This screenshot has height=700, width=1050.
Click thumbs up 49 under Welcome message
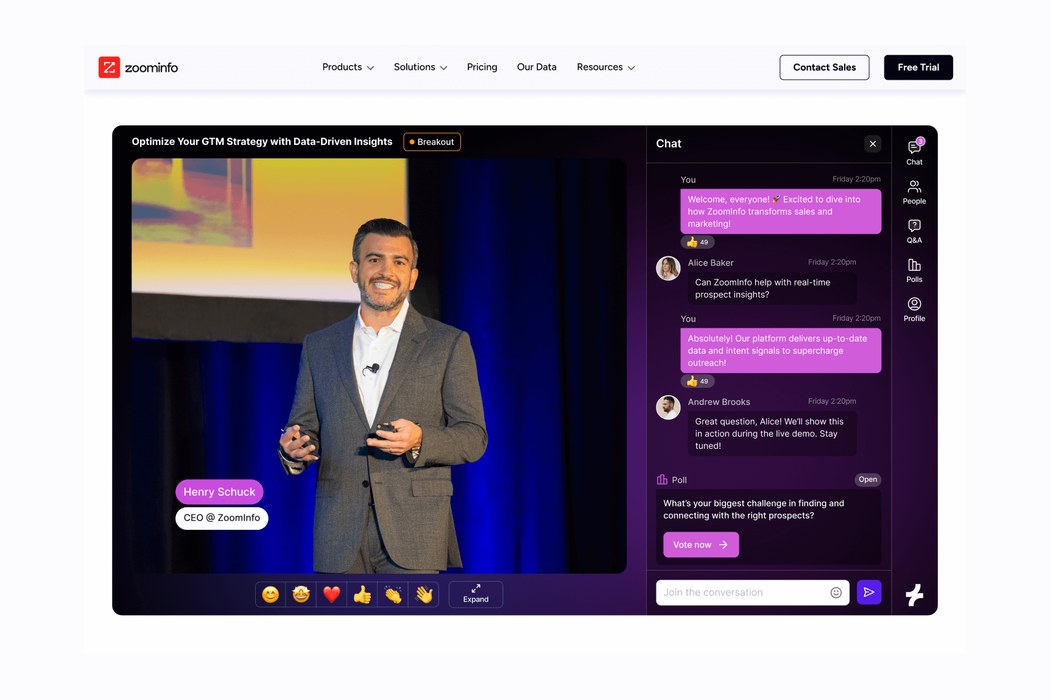coord(697,242)
